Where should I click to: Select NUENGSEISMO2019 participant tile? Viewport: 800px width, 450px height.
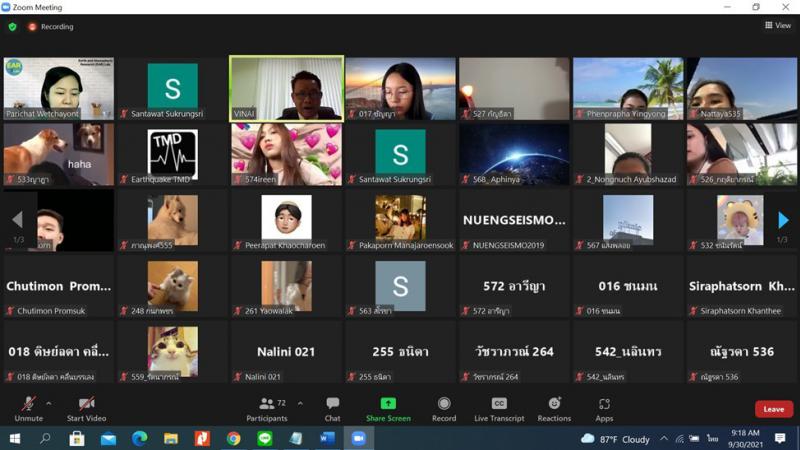pos(514,220)
